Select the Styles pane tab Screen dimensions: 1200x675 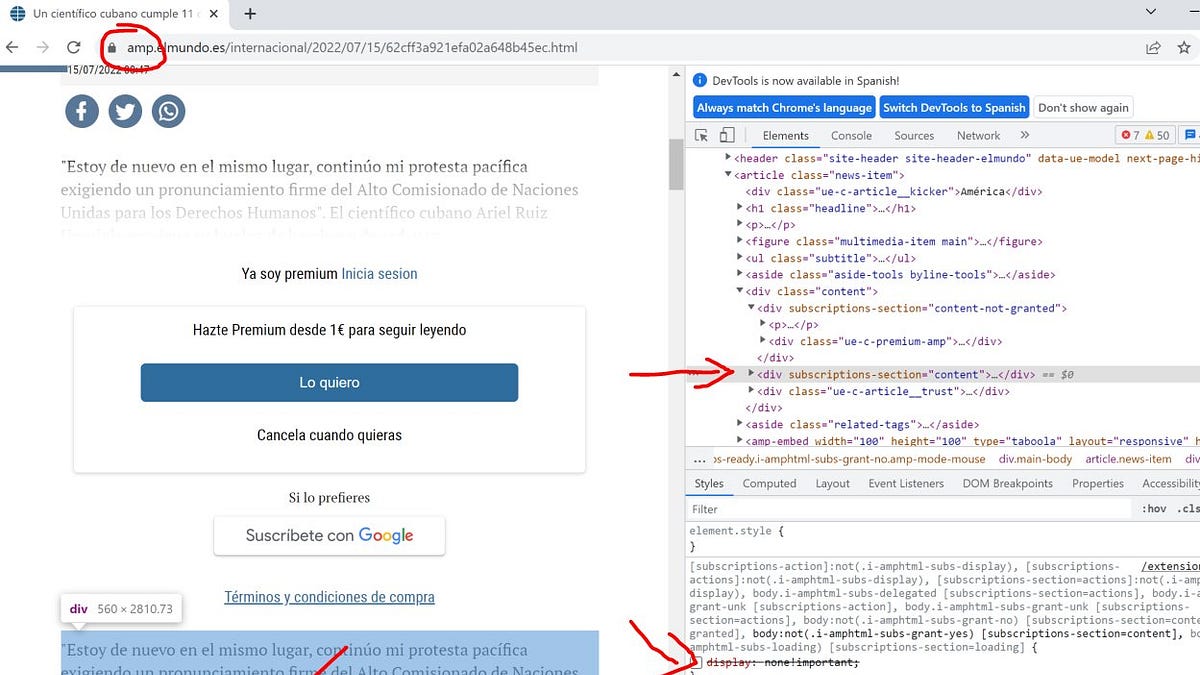[x=709, y=483]
